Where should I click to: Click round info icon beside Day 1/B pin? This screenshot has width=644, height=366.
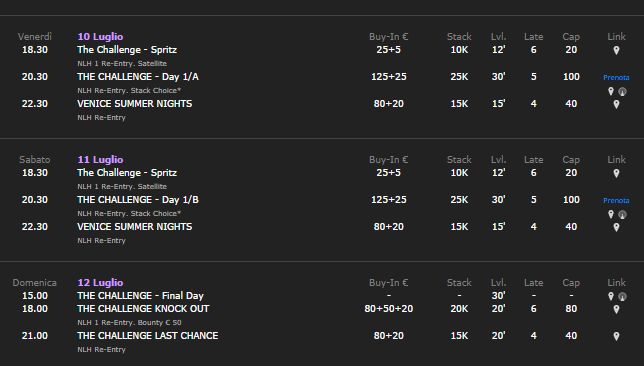622,214
